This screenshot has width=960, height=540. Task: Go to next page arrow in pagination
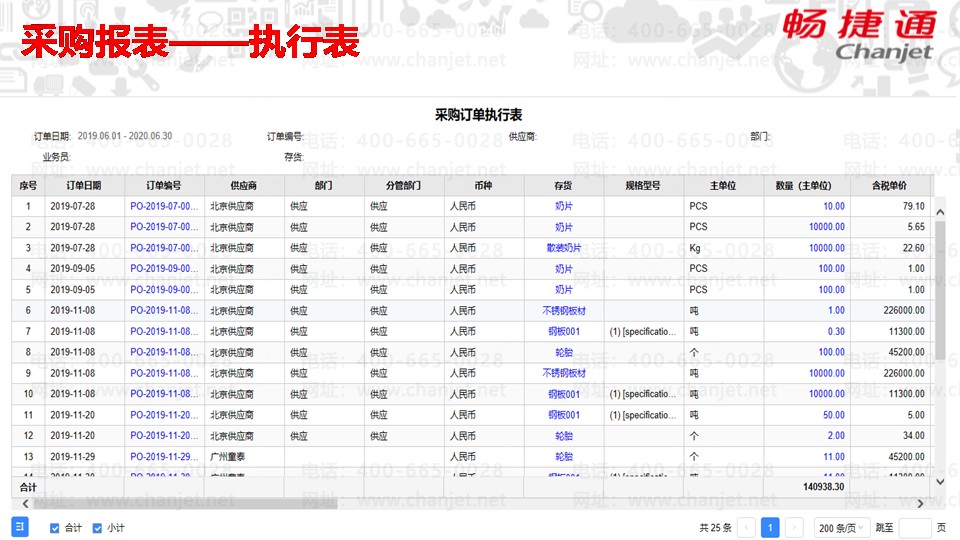click(794, 527)
